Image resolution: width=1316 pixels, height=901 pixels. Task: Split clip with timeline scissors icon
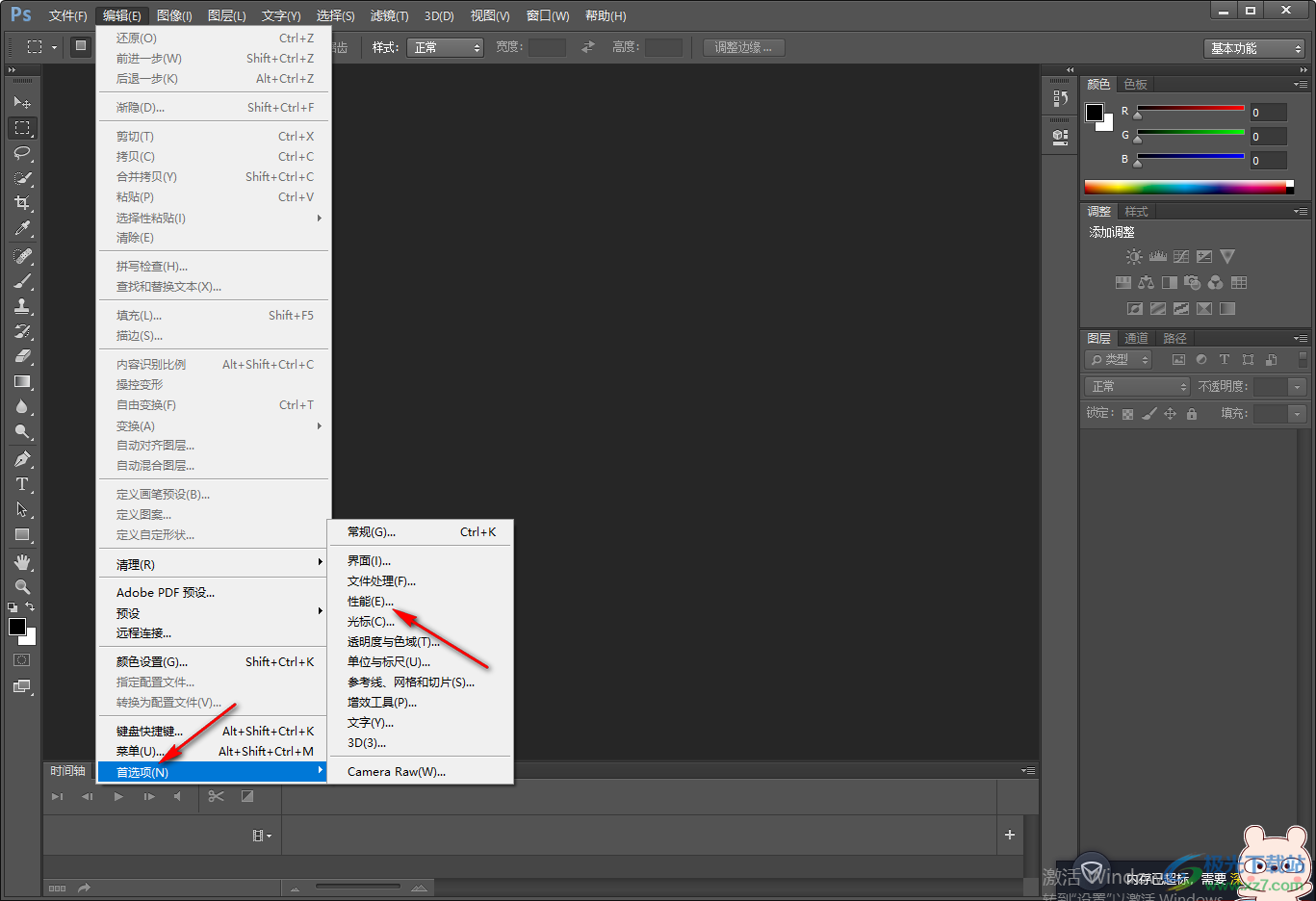[216, 796]
